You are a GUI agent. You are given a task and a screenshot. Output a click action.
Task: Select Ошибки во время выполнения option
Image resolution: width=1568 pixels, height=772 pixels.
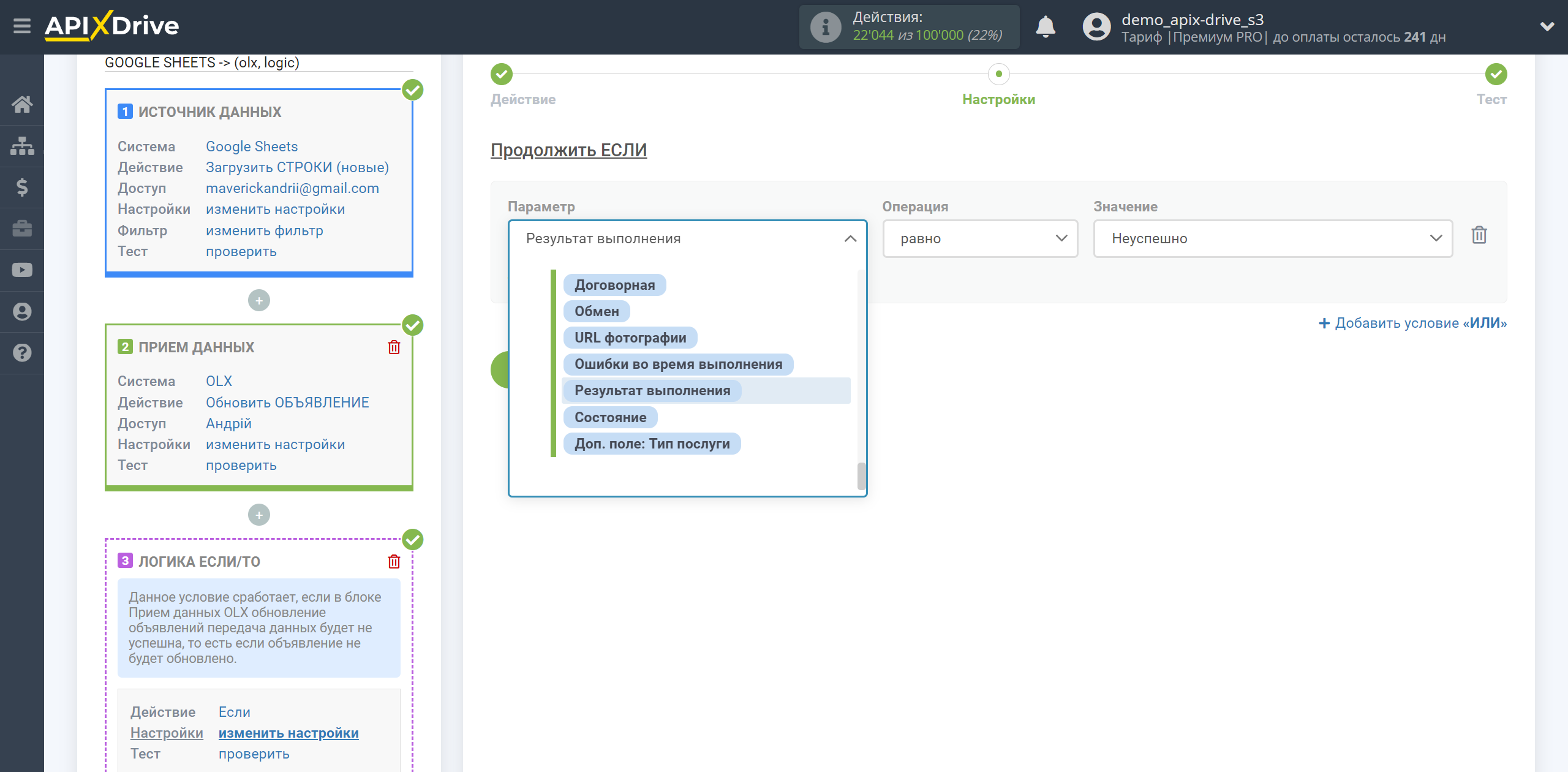(678, 364)
